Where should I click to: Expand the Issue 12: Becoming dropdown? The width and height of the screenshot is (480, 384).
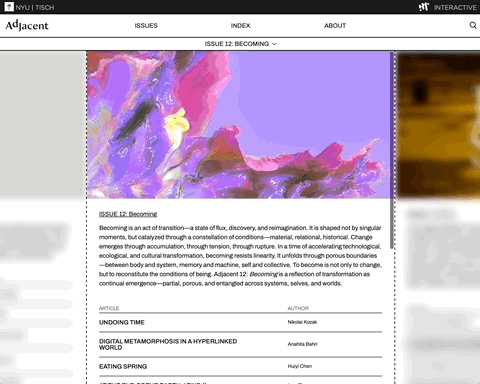click(240, 44)
